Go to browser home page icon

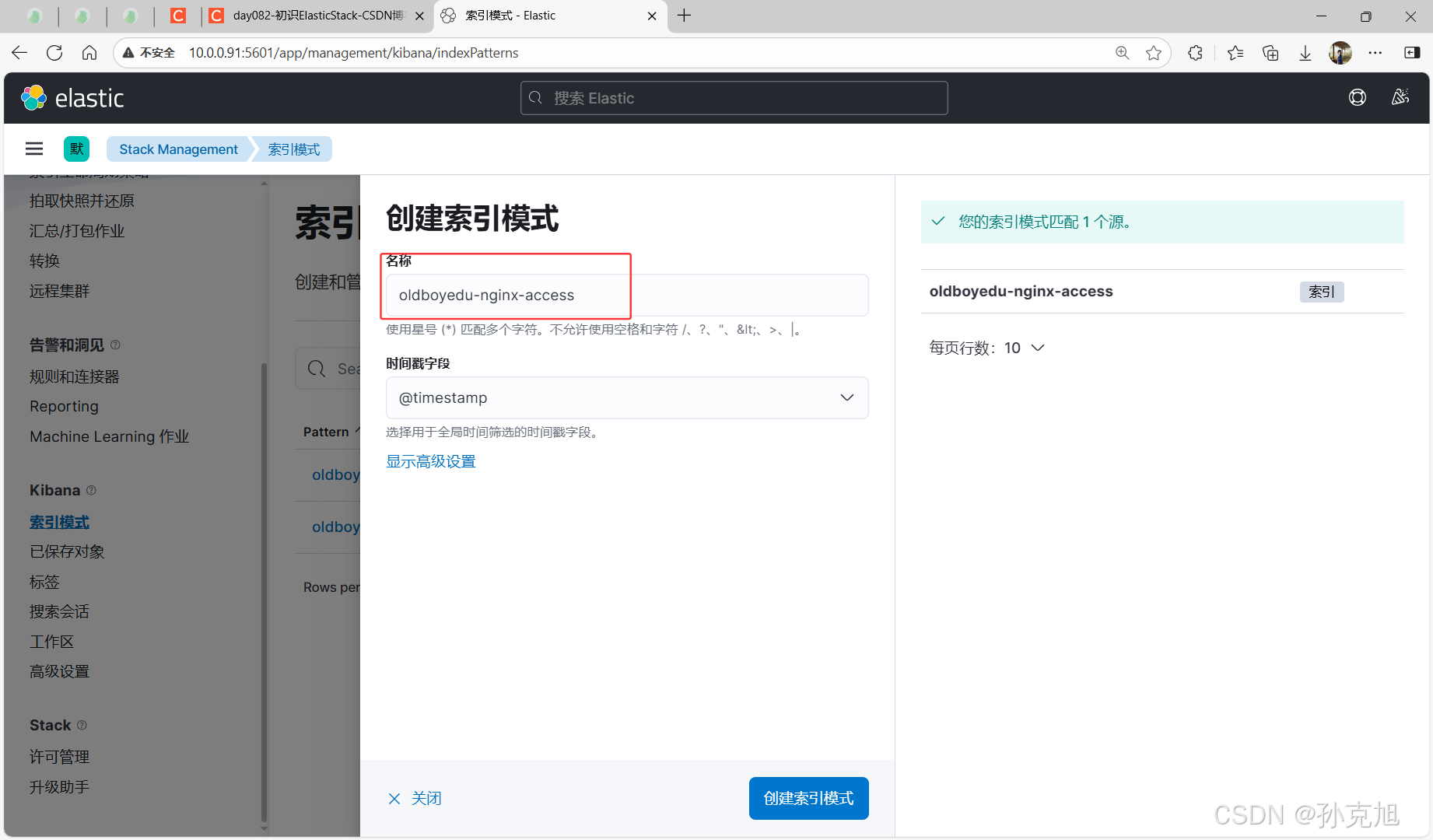coord(89,53)
